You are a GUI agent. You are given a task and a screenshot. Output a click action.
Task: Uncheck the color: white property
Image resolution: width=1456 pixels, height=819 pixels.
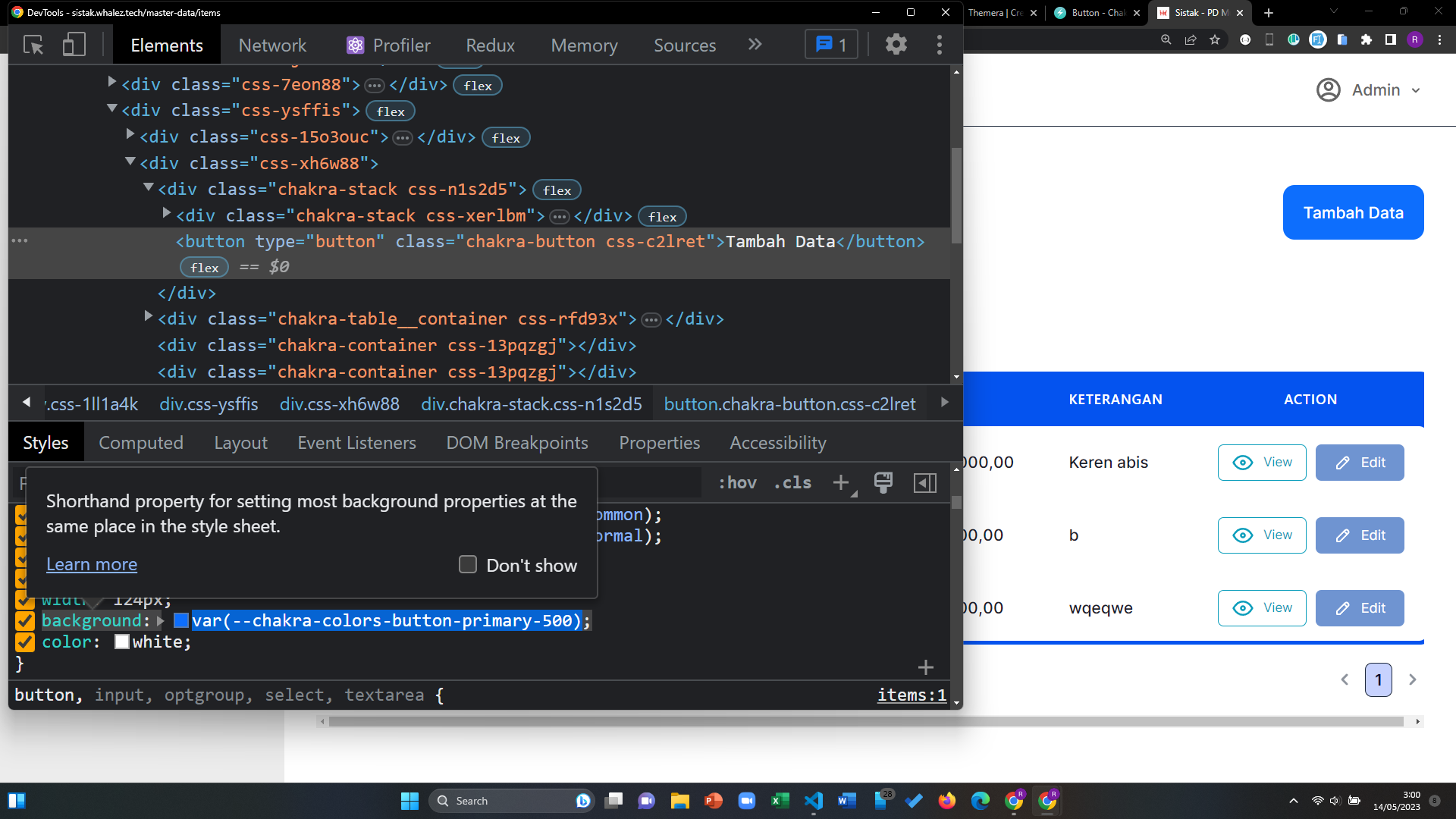(x=24, y=642)
